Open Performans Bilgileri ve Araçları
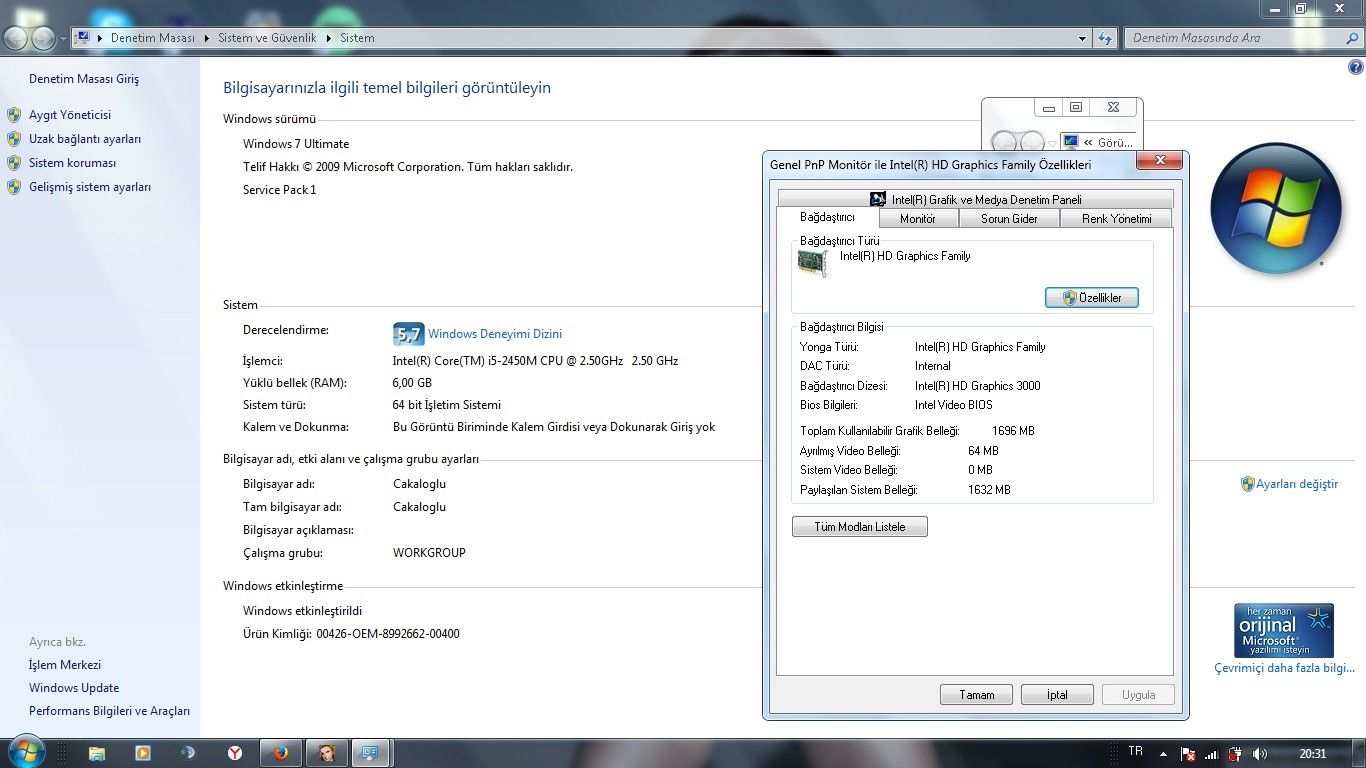 tap(109, 711)
